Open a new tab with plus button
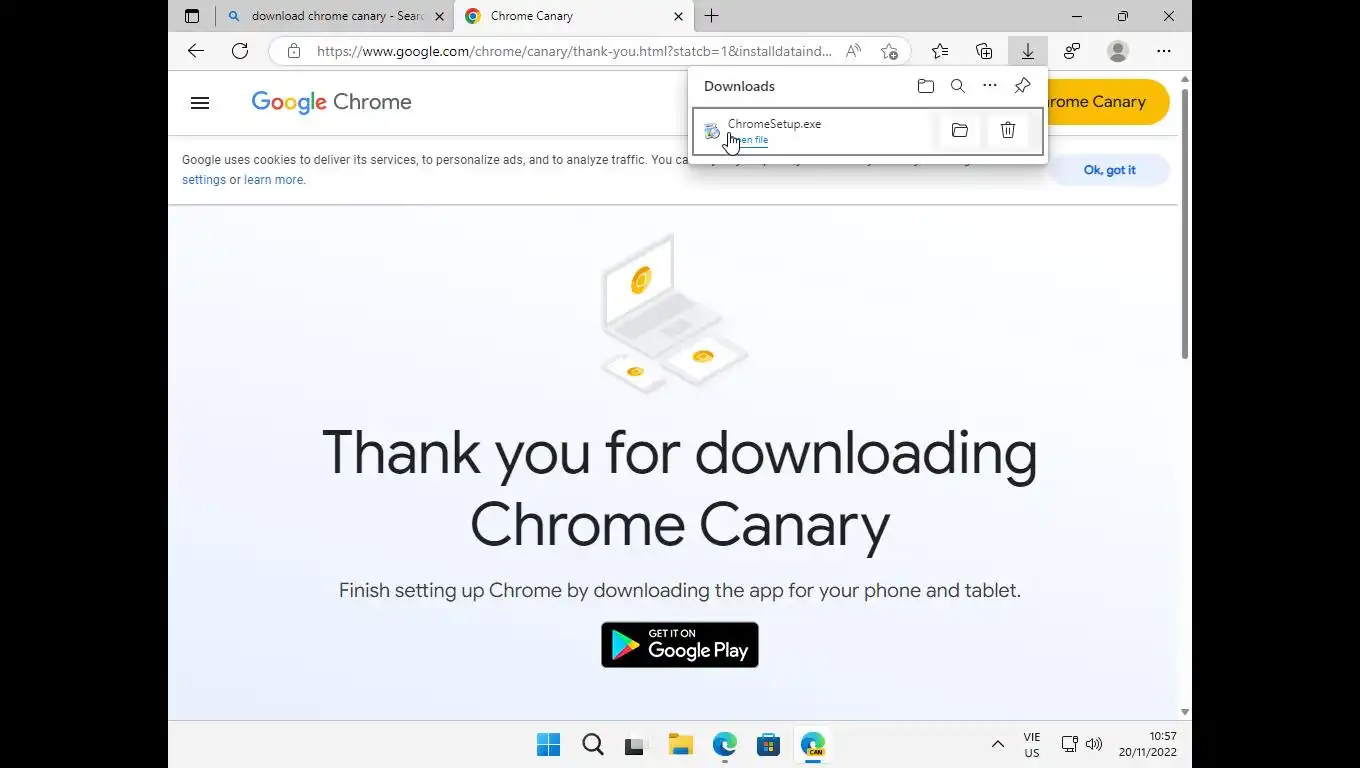The width and height of the screenshot is (1360, 768). [x=711, y=16]
